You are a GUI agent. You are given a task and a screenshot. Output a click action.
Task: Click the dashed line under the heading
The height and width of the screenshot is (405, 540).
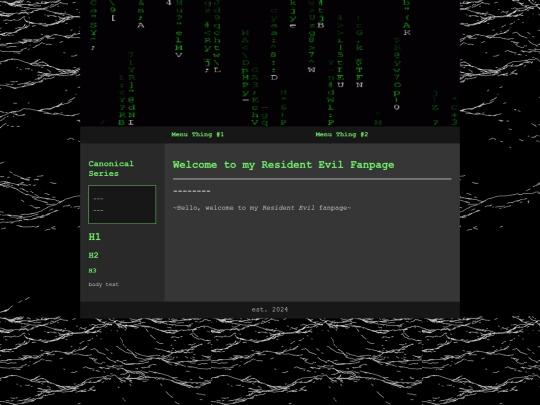pyautogui.click(x=191, y=191)
